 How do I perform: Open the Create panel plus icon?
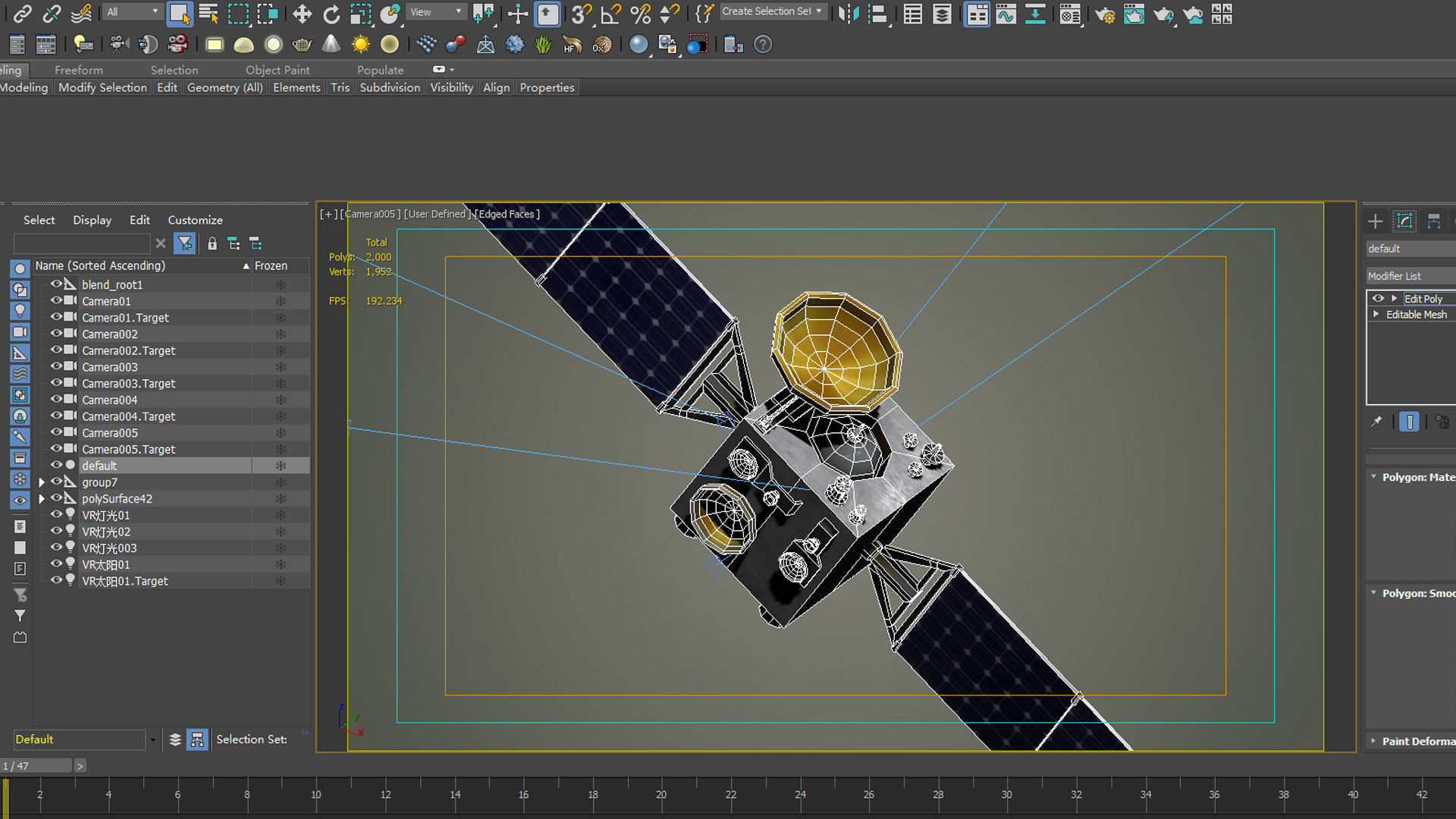tap(1375, 221)
